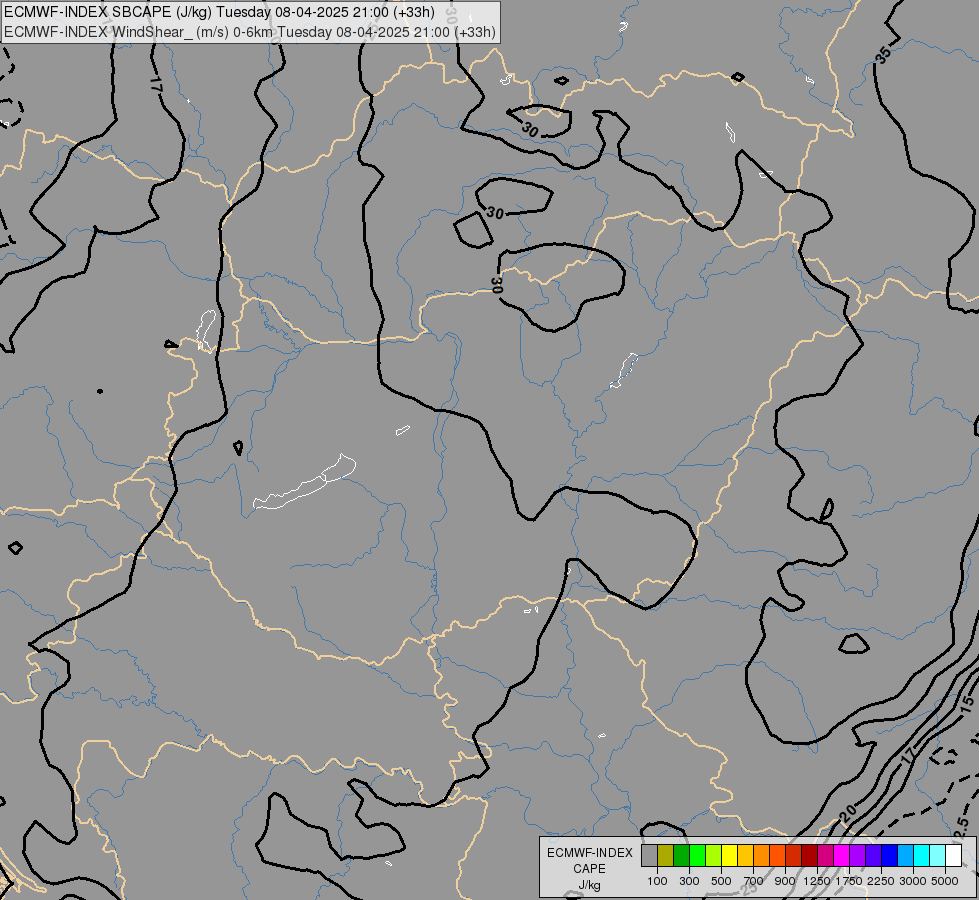
Task: Select the legend value 2250
Action: (881, 881)
